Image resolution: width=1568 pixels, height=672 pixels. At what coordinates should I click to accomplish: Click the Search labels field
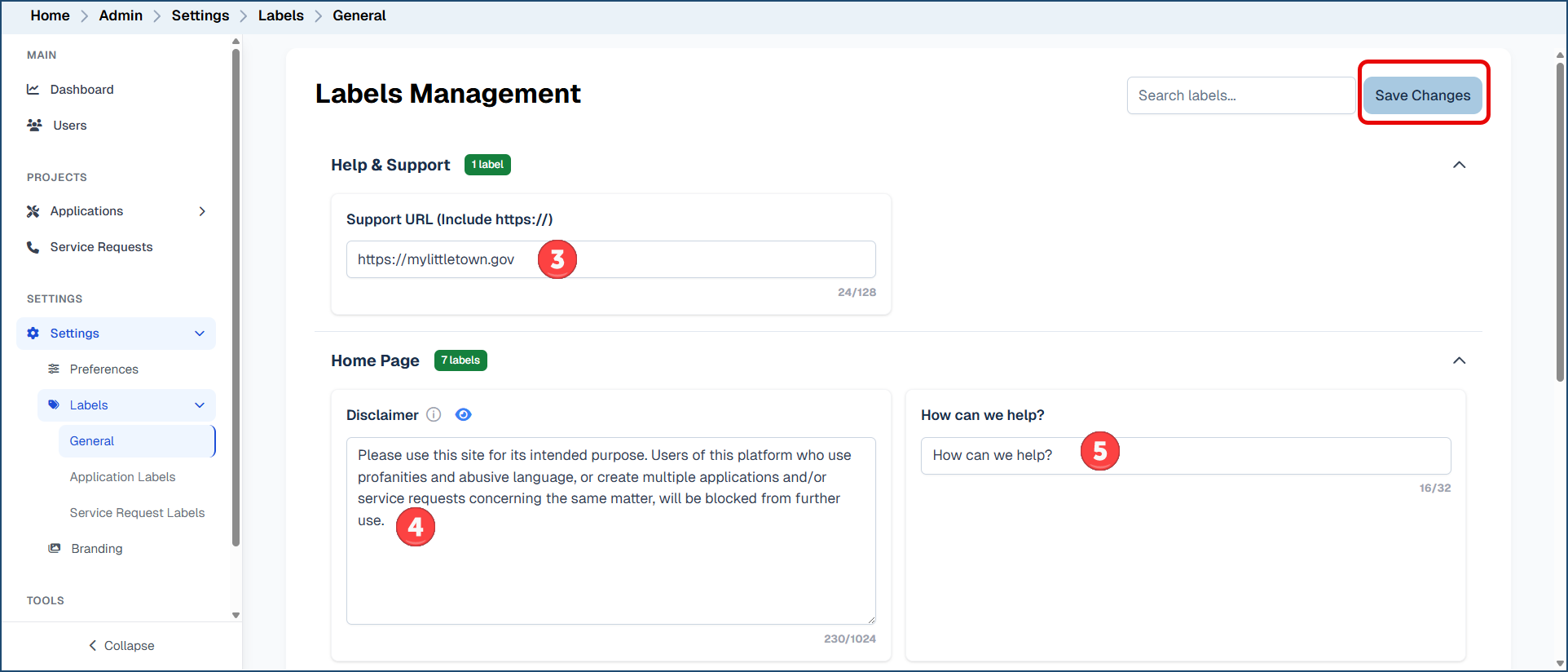pyautogui.click(x=1241, y=95)
